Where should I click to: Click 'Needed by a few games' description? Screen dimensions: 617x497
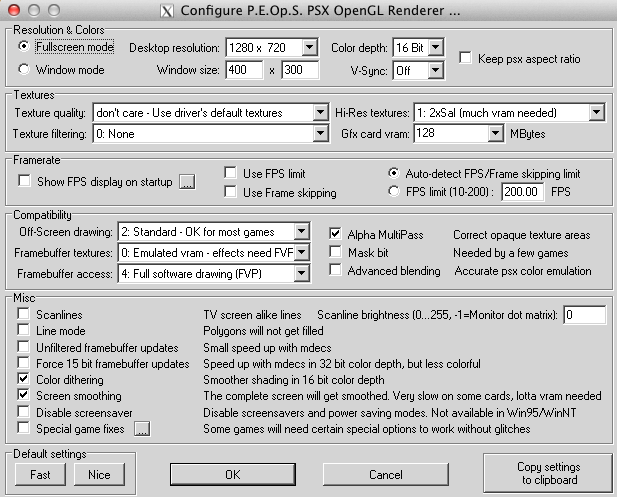point(511,253)
